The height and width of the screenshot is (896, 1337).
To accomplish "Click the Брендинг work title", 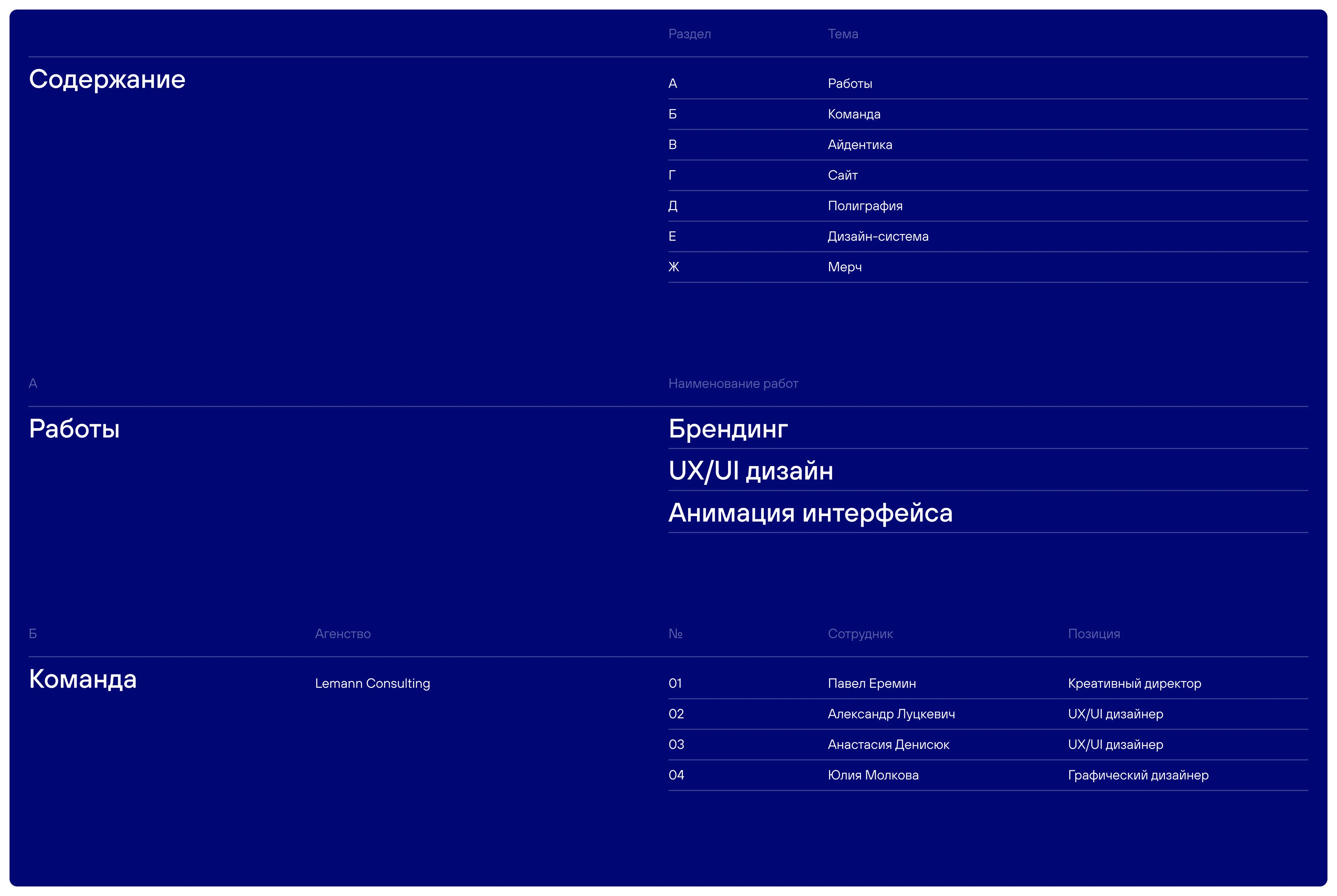I will click(x=728, y=429).
